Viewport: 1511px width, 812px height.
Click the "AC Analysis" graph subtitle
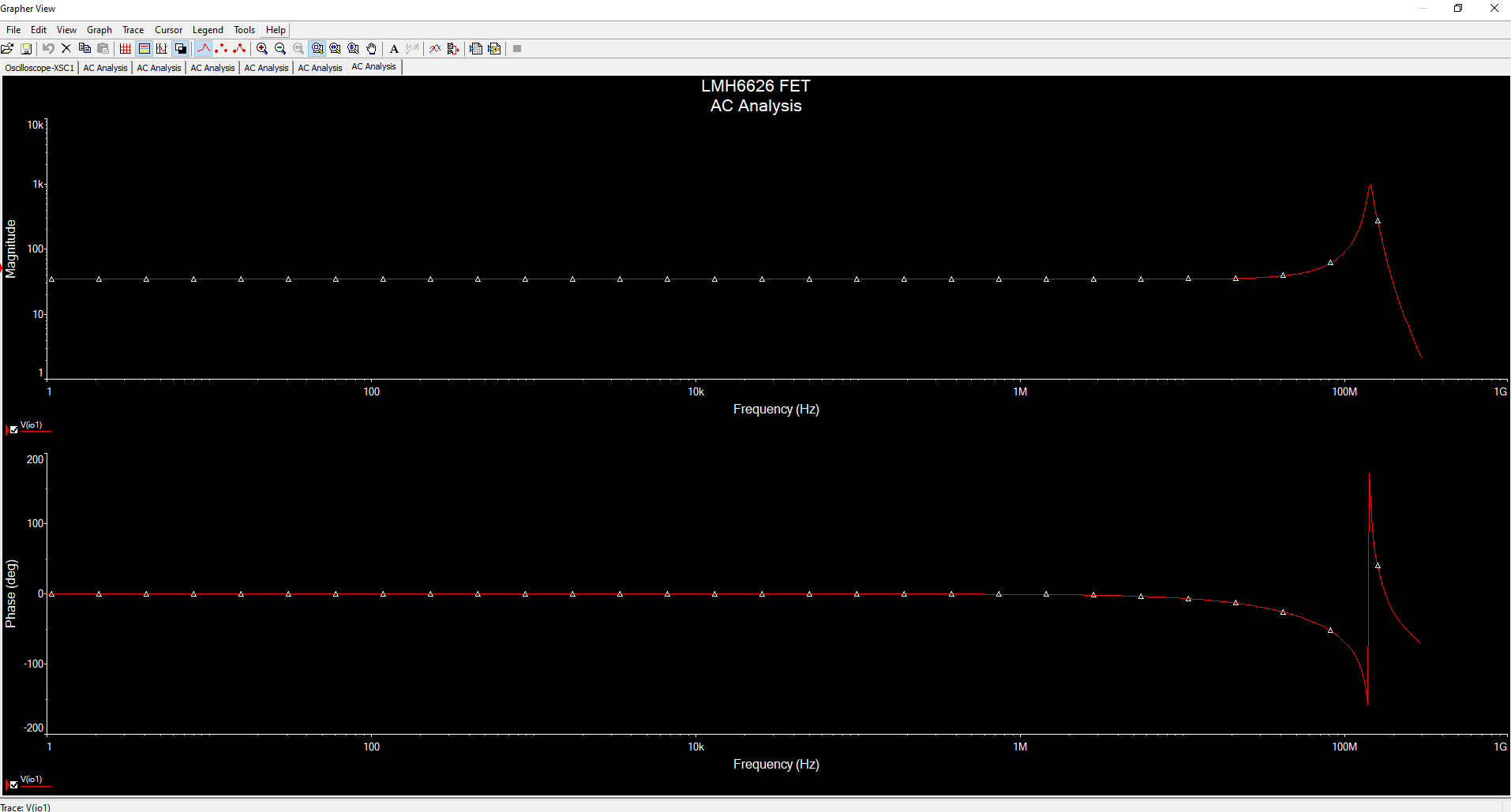click(755, 106)
